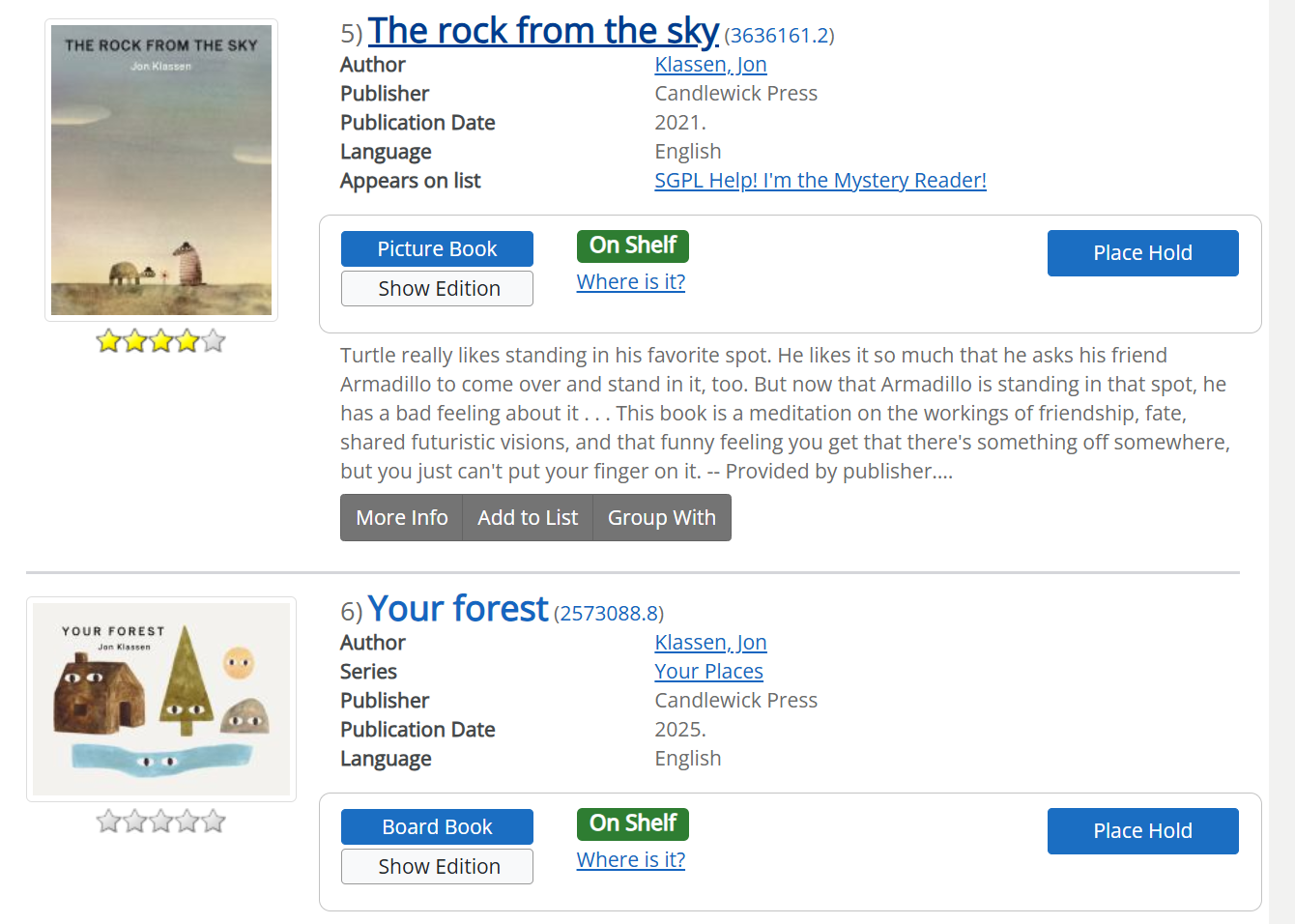The height and width of the screenshot is (924, 1295).
Task: Expand Show Edition for The rock from the sky
Action: [437, 288]
